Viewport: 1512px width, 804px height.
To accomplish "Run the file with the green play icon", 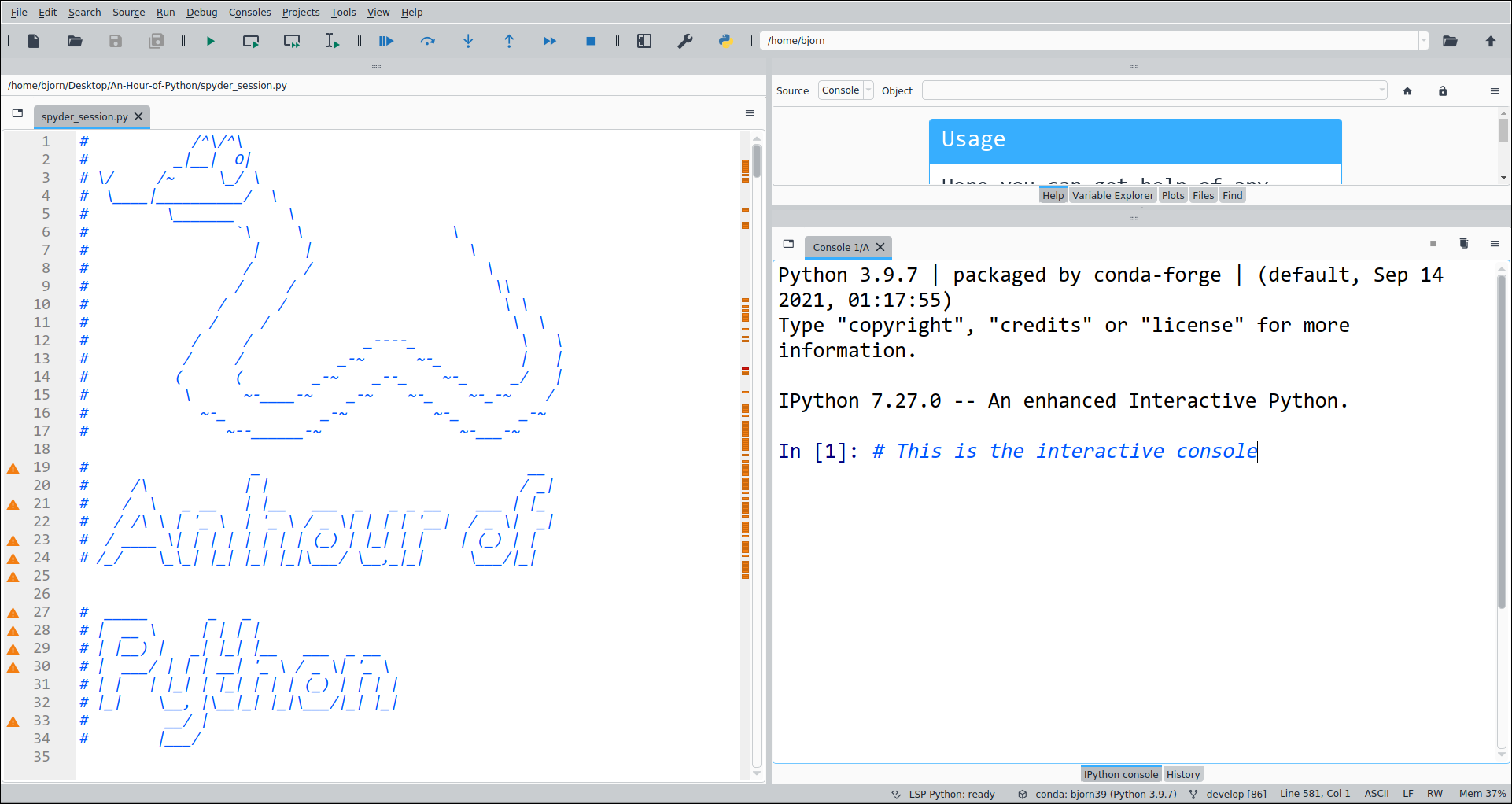I will [210, 41].
